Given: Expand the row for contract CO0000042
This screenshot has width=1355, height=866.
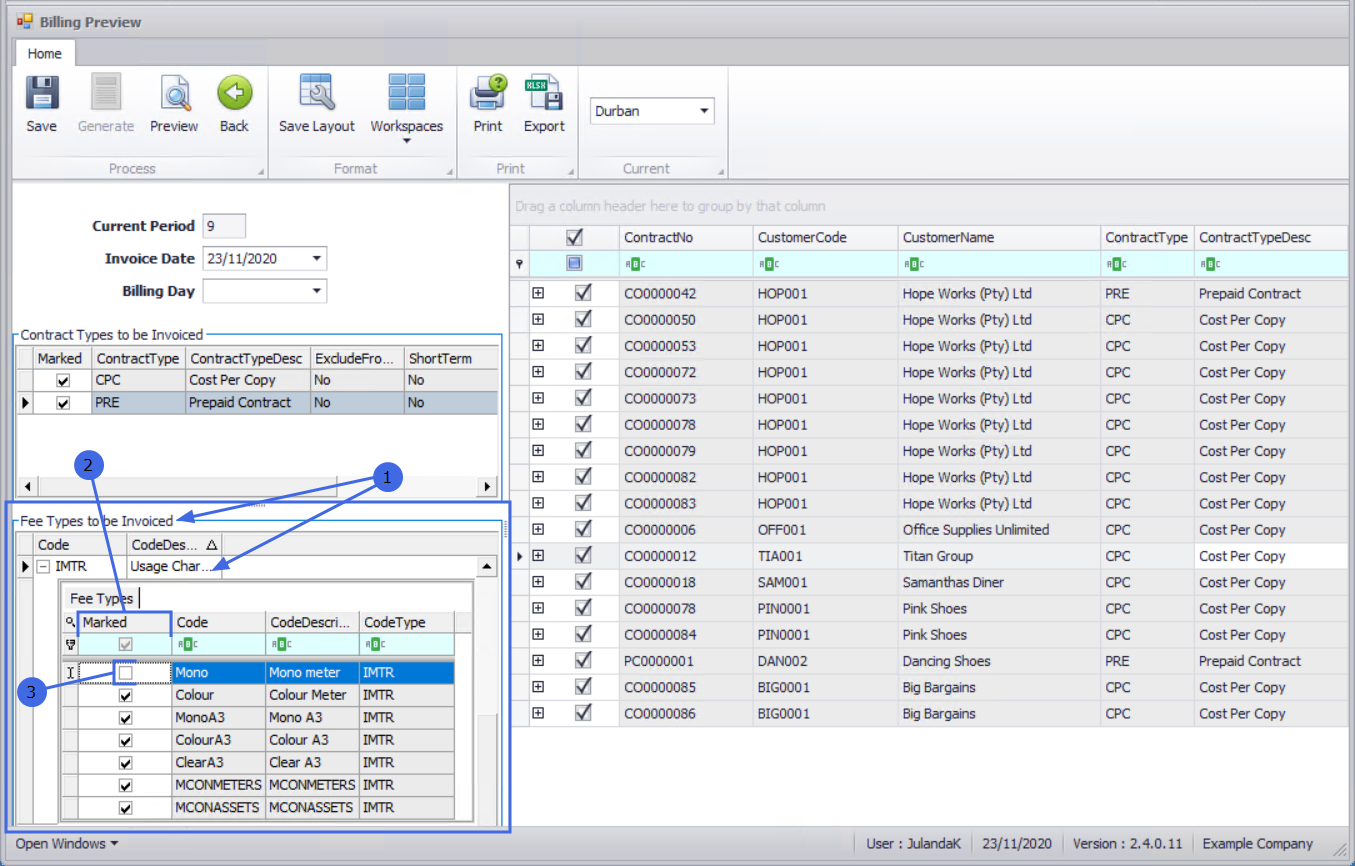Looking at the screenshot, I should click(x=538, y=294).
